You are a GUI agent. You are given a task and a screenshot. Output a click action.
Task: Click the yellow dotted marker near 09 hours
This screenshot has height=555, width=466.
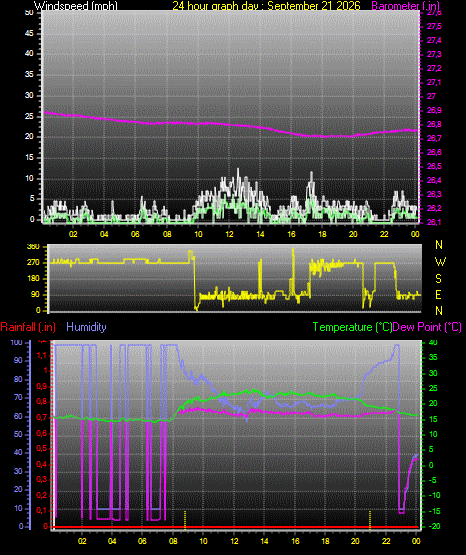(x=185, y=520)
